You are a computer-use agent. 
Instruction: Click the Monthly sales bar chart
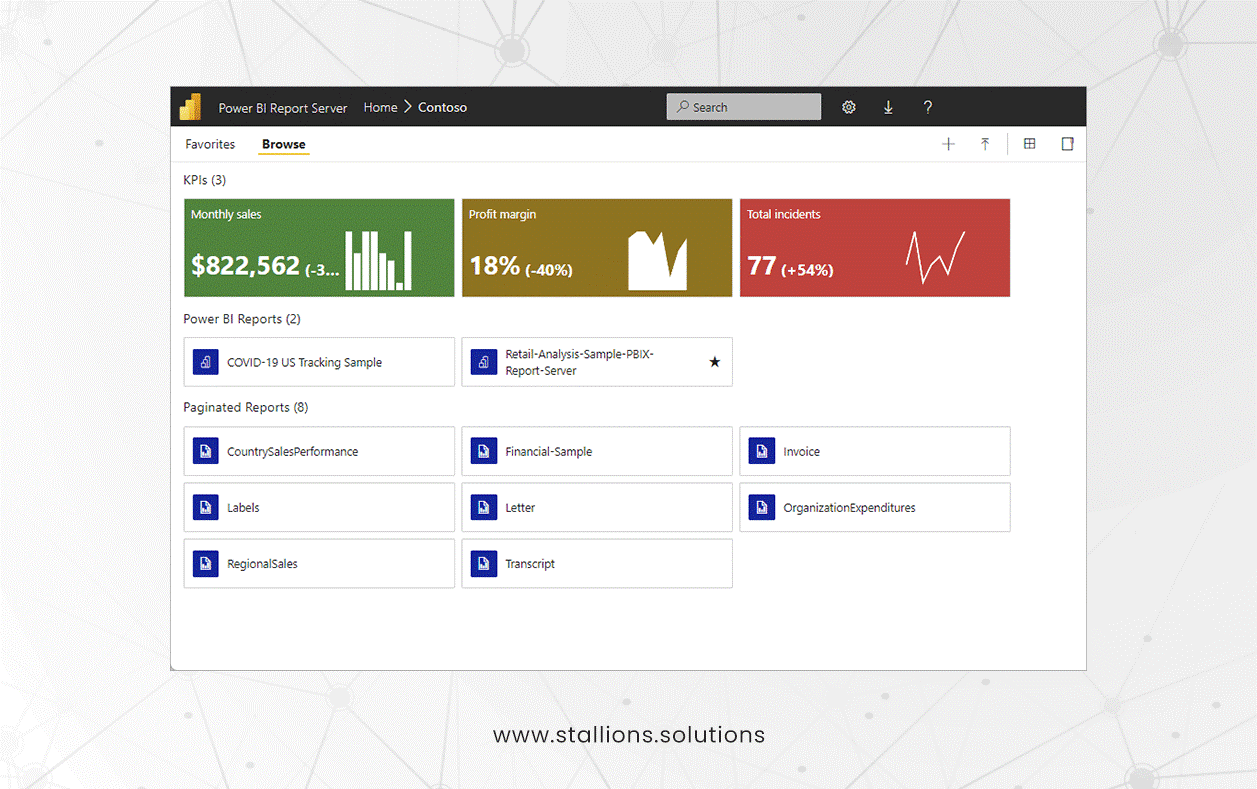coord(378,260)
